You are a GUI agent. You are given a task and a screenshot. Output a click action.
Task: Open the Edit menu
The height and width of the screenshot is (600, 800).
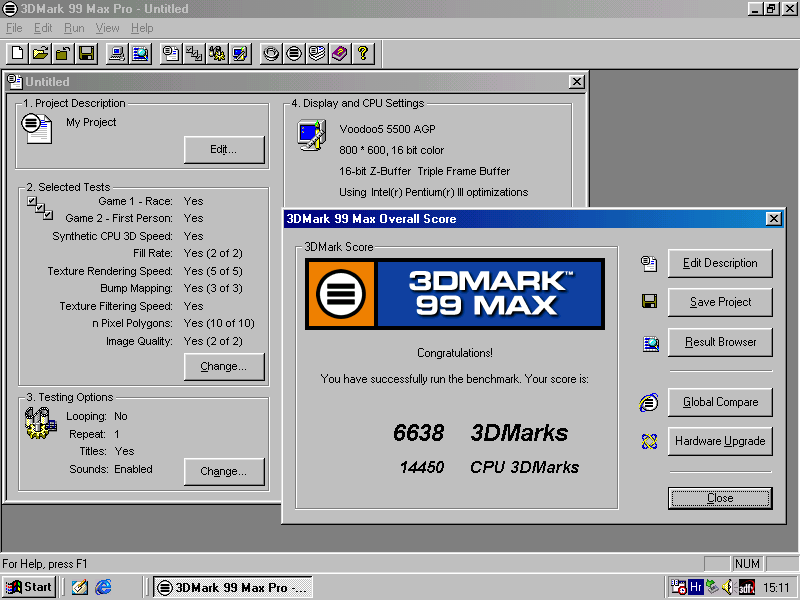(x=43, y=28)
